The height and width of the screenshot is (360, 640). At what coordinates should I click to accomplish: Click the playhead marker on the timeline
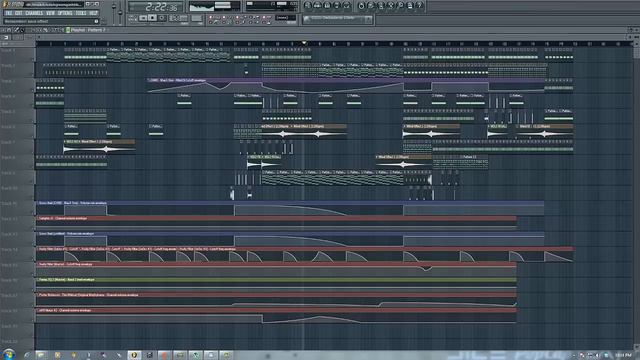tap(304, 43)
